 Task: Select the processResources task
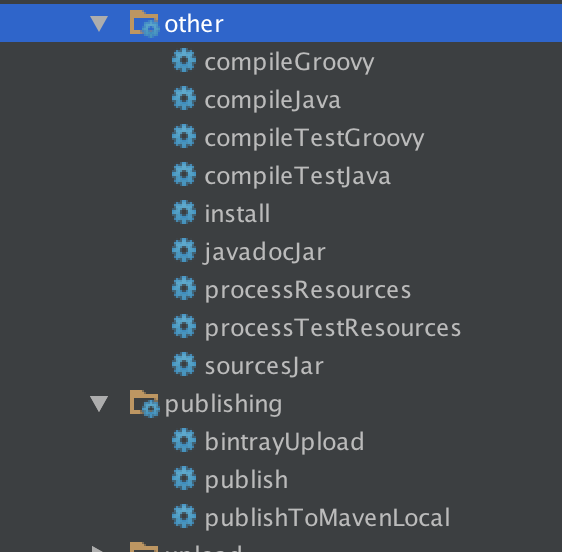coord(308,290)
